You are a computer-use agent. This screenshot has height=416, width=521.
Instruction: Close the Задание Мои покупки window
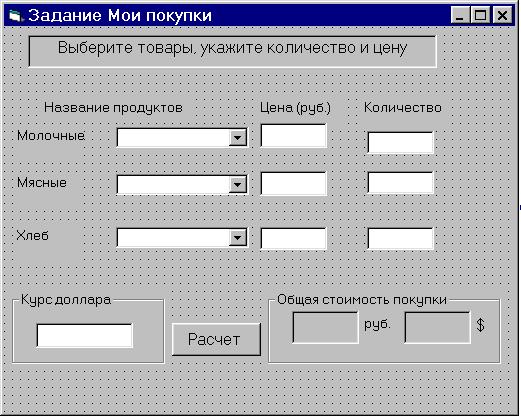pos(502,15)
